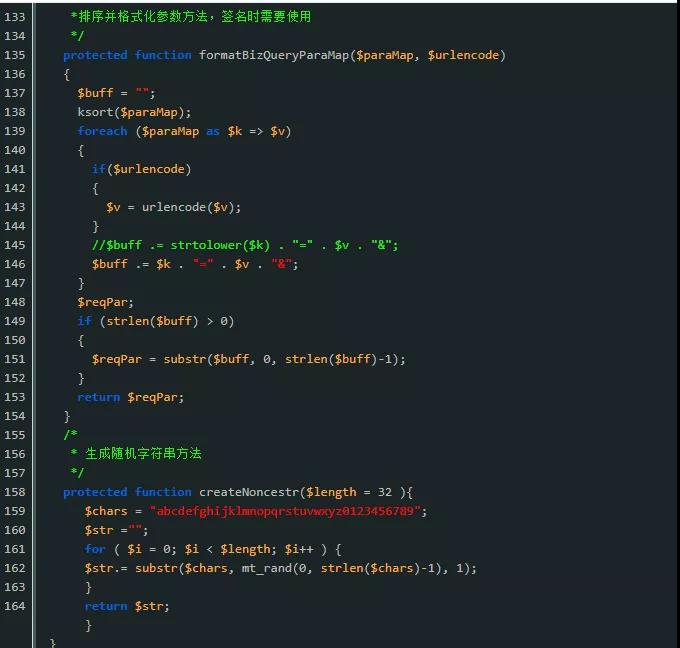Click the urlencode($v) call on line 143
Screen dimensions: 680x648
point(191,207)
